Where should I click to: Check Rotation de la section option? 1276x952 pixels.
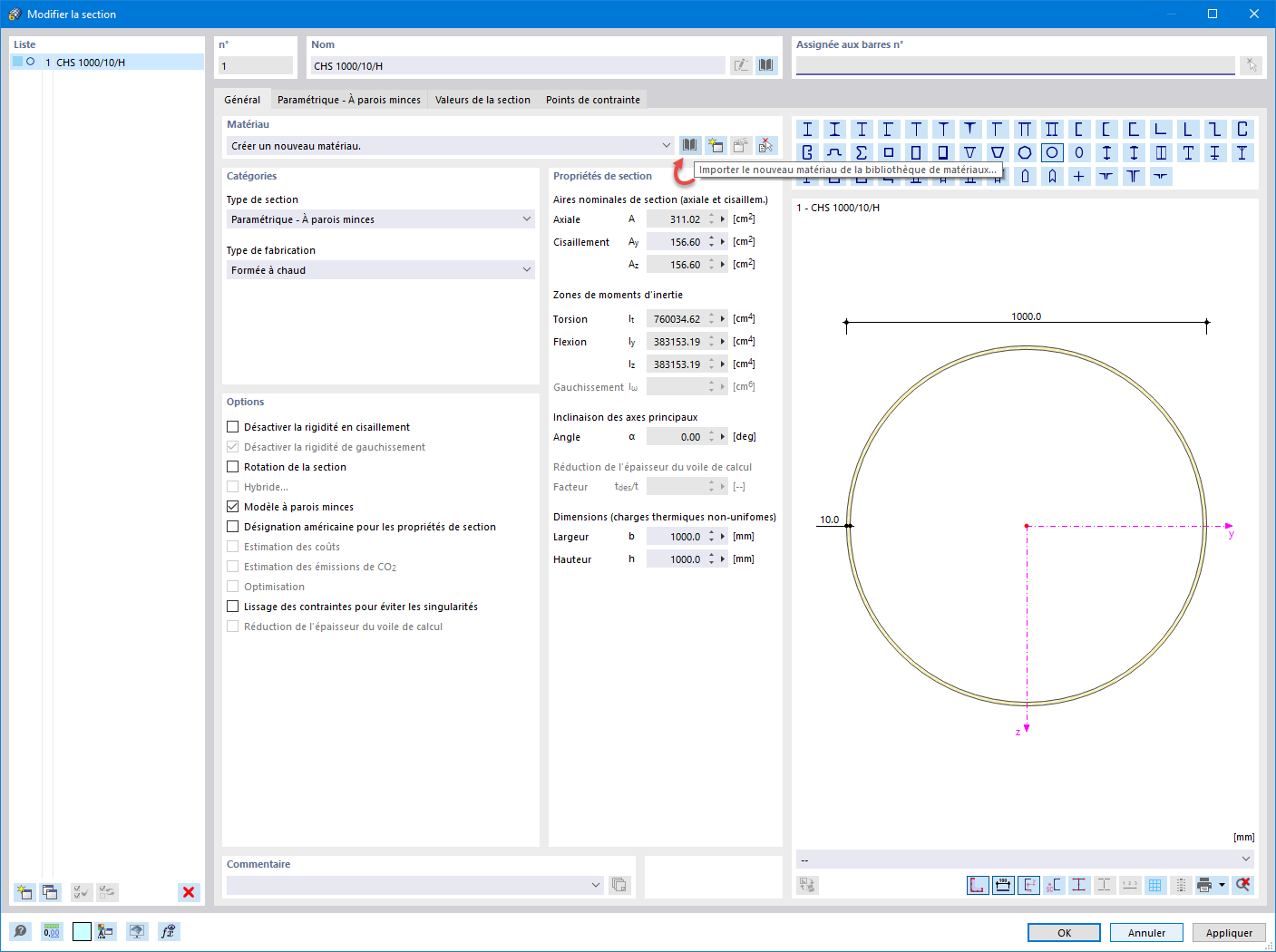pos(233,467)
